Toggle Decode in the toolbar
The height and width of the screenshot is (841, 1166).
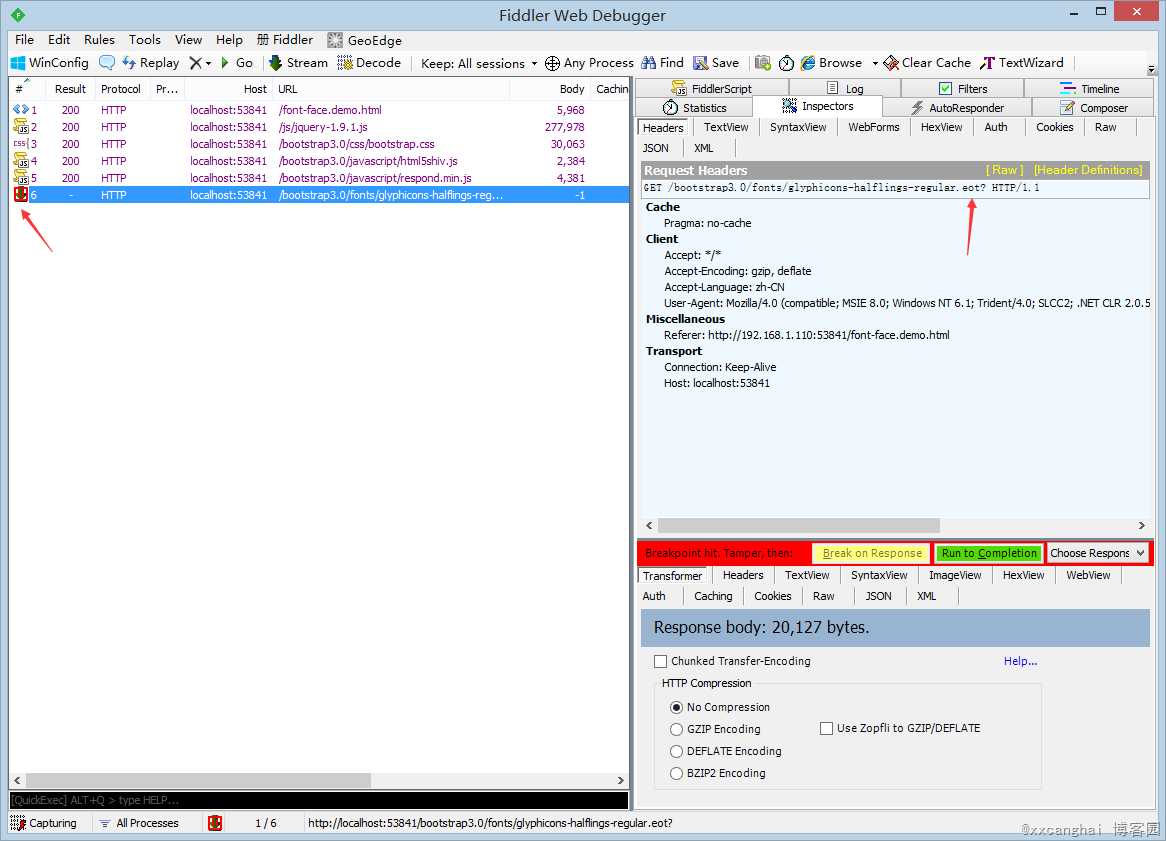369,63
